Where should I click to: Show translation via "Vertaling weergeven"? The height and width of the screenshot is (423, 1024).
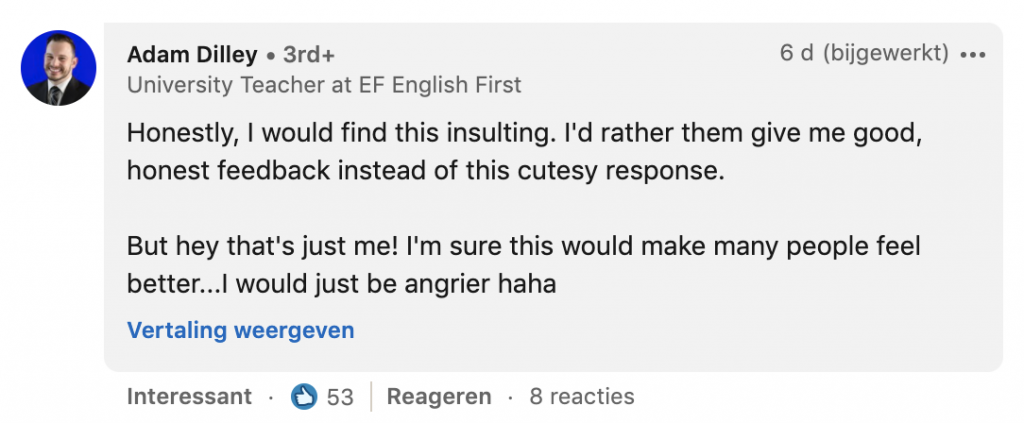pyautogui.click(x=240, y=330)
